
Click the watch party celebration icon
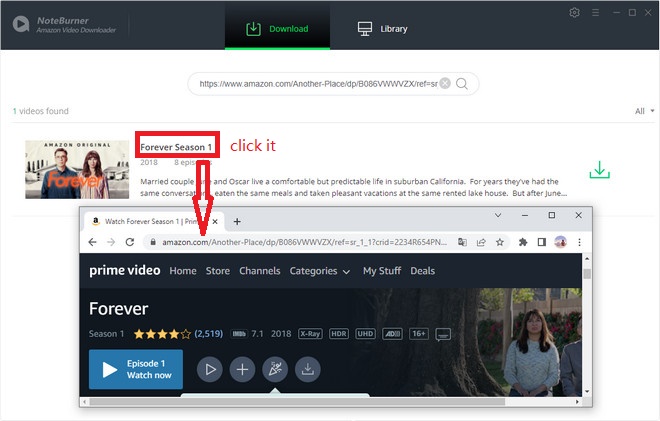pos(275,369)
